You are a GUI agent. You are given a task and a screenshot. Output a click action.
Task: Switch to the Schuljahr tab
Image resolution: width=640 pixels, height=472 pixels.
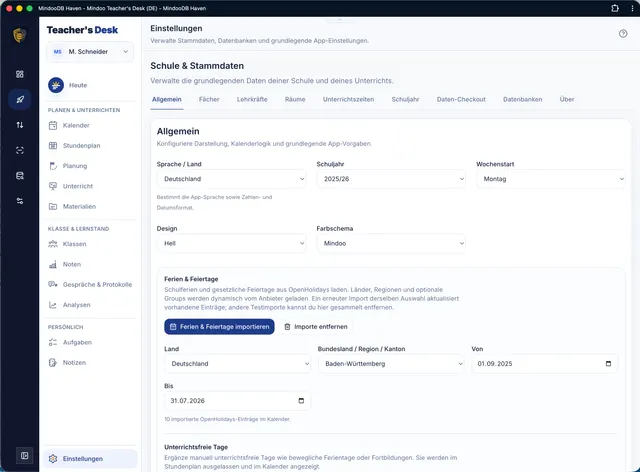(x=405, y=99)
